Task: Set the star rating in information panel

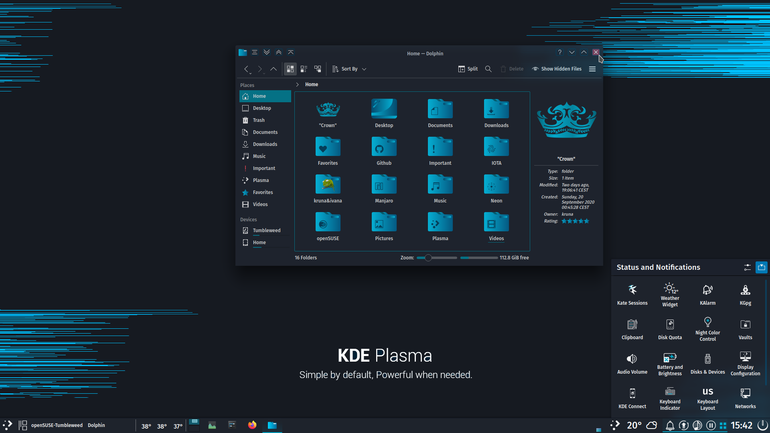Action: point(575,221)
